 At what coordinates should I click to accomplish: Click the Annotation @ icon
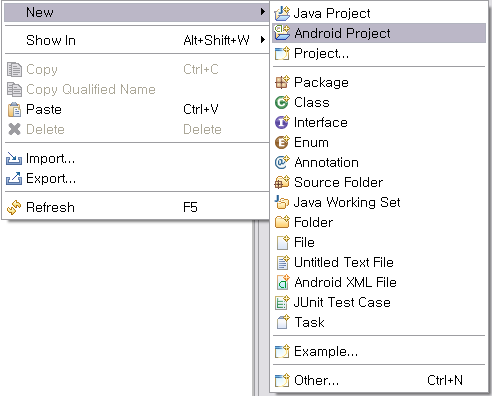(x=282, y=162)
